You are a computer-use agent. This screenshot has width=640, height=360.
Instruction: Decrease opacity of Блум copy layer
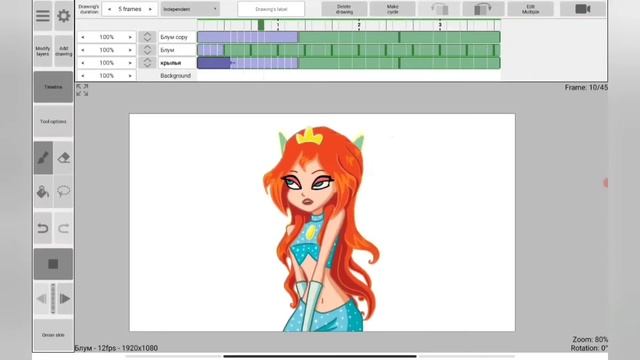coord(83,37)
